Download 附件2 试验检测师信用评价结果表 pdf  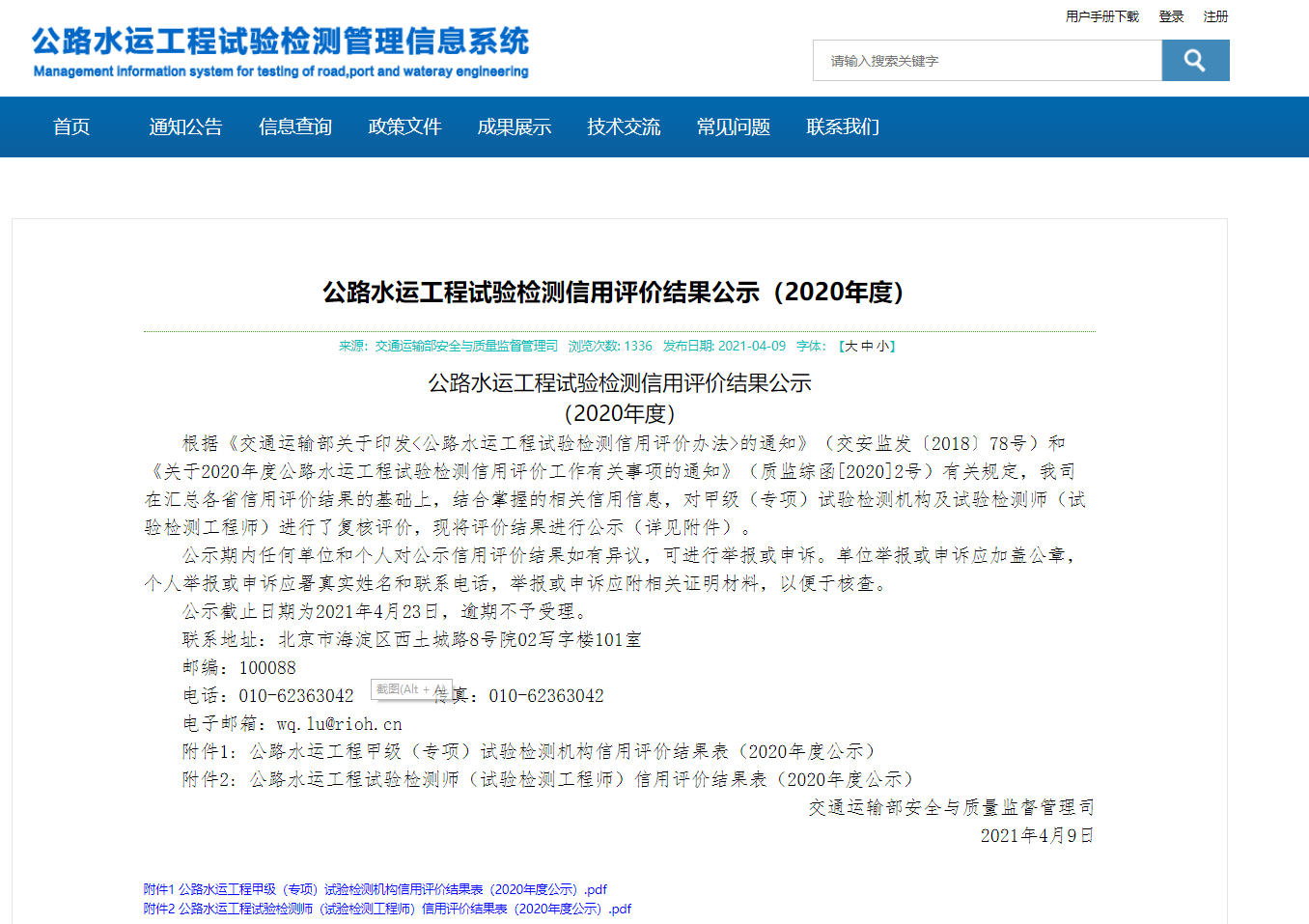tap(387, 909)
